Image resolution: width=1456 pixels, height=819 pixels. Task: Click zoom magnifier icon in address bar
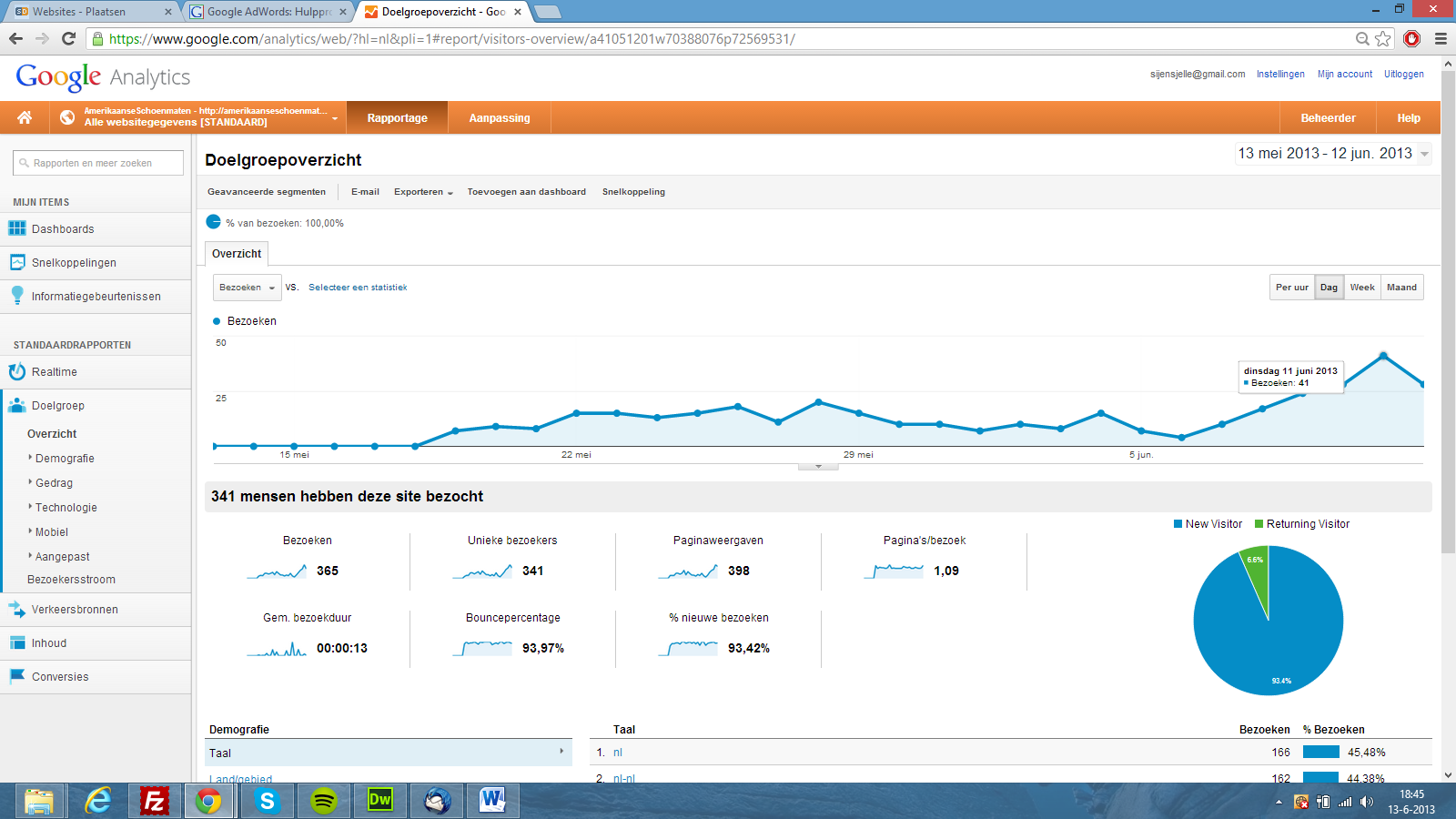(x=1362, y=38)
